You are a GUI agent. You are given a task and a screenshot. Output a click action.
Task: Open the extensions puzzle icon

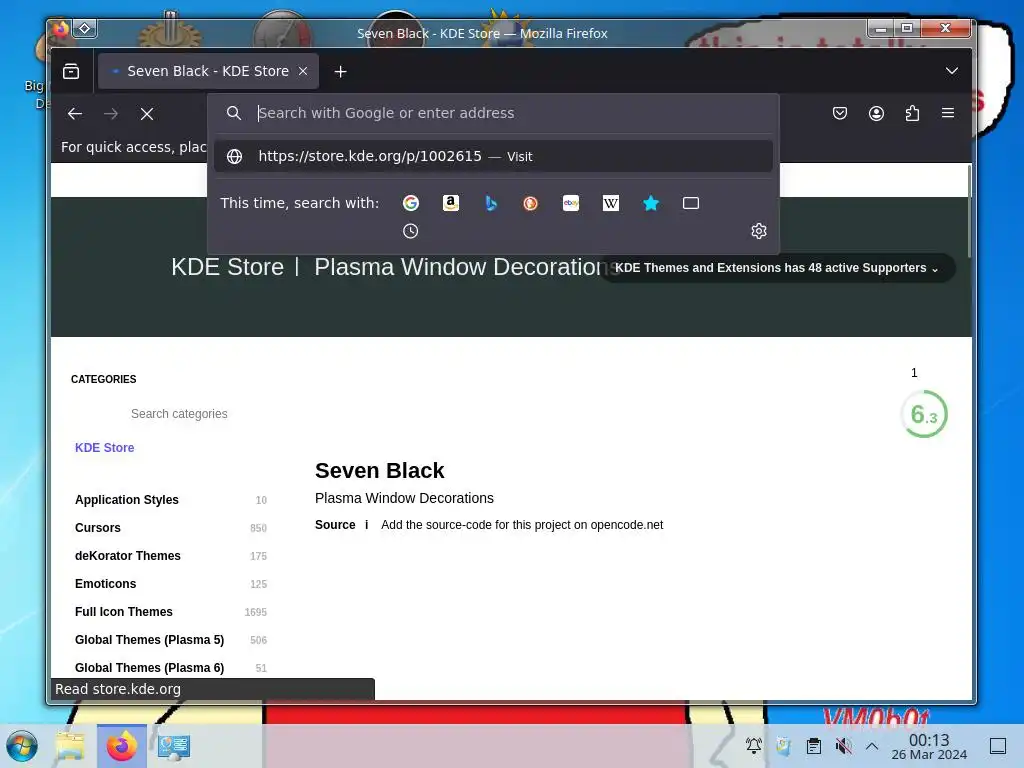(912, 114)
